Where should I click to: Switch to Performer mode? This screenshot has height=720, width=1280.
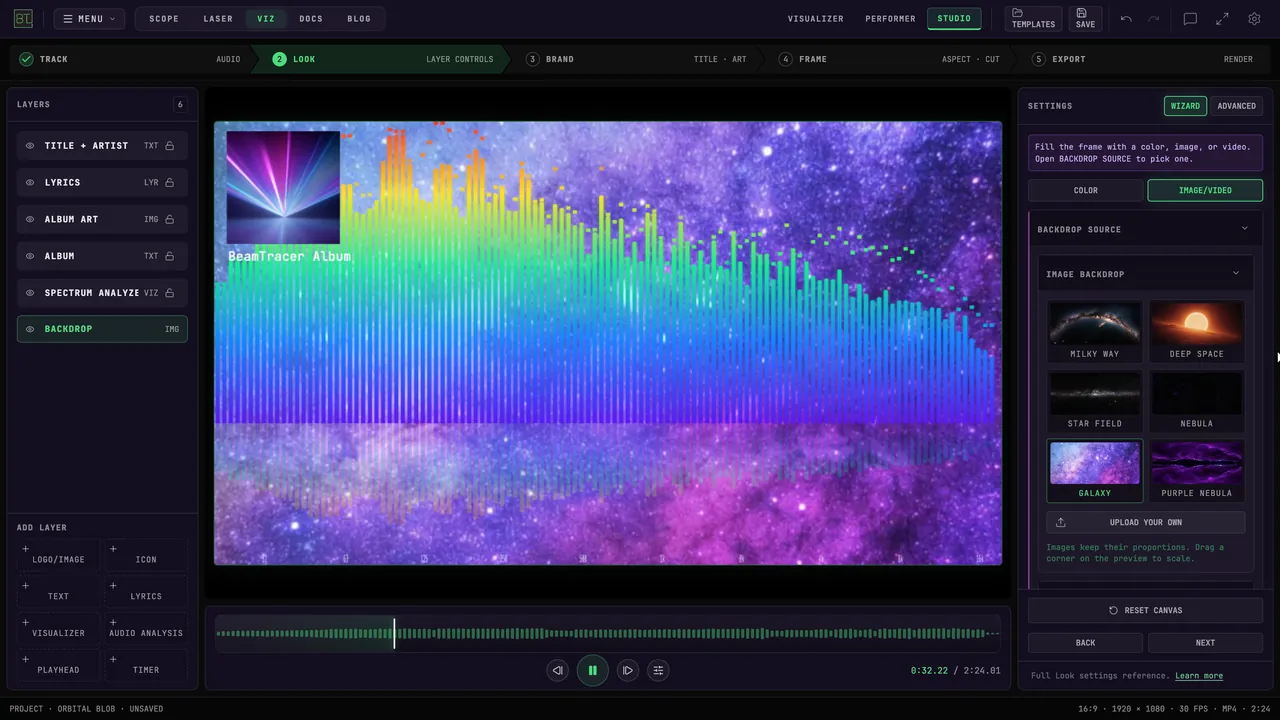[x=890, y=18]
